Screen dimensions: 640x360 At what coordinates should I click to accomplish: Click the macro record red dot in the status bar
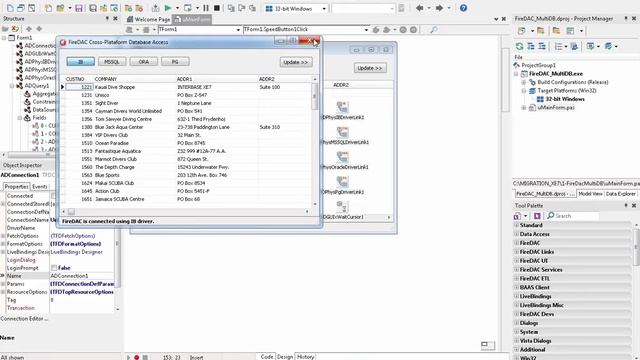137,357
